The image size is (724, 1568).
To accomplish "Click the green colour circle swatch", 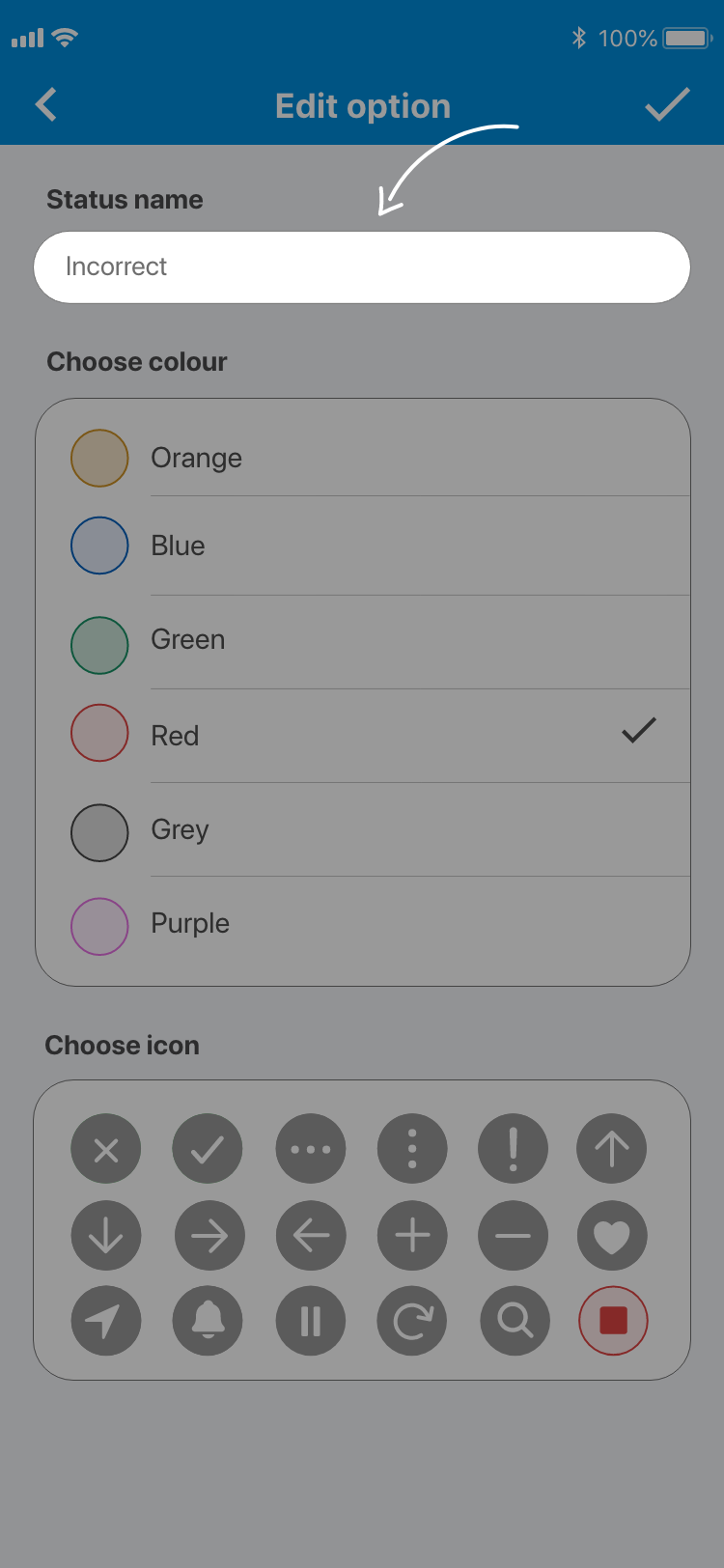I will (x=99, y=645).
